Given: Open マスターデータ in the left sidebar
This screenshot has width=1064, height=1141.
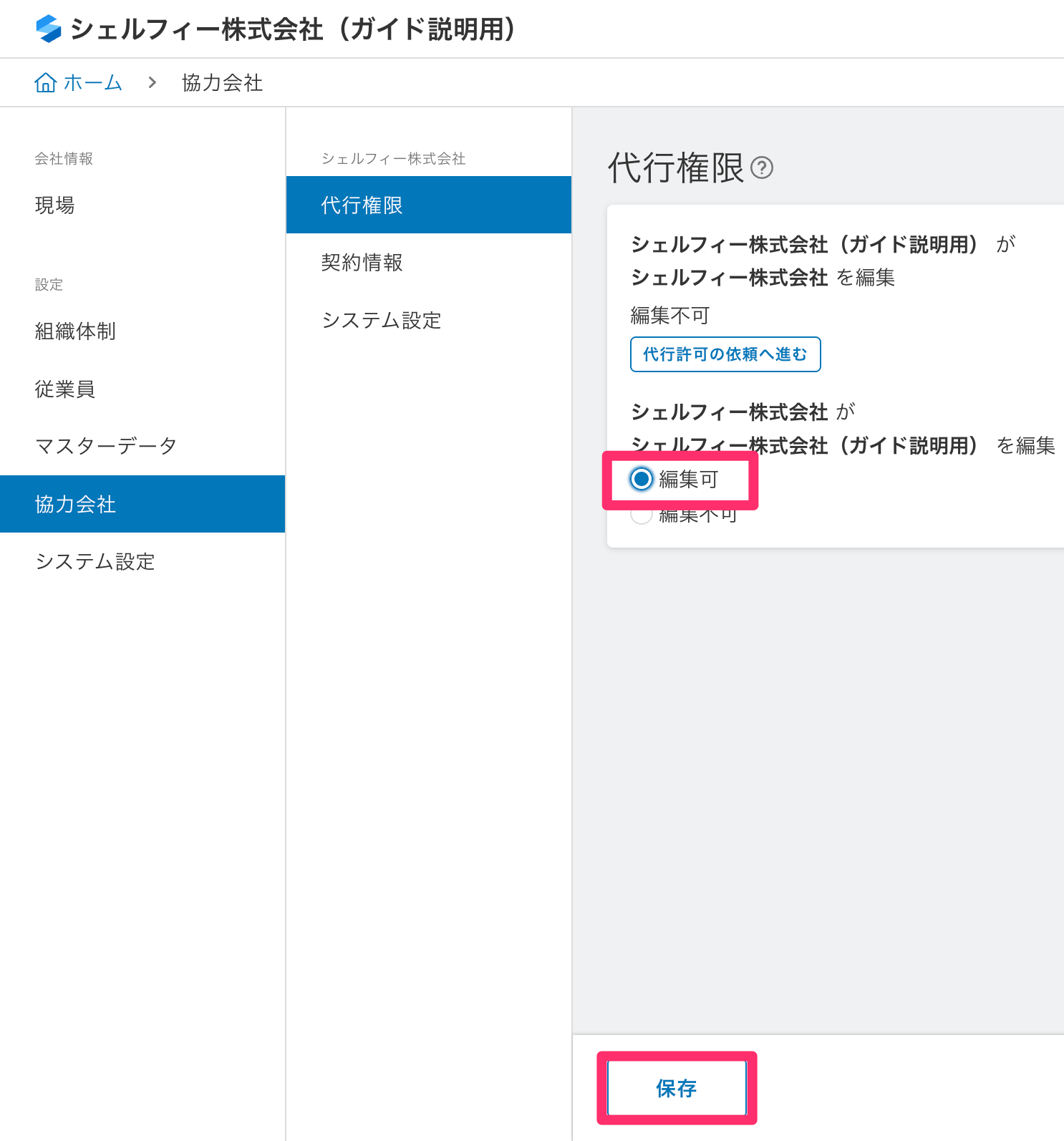Looking at the screenshot, I should click(142, 446).
